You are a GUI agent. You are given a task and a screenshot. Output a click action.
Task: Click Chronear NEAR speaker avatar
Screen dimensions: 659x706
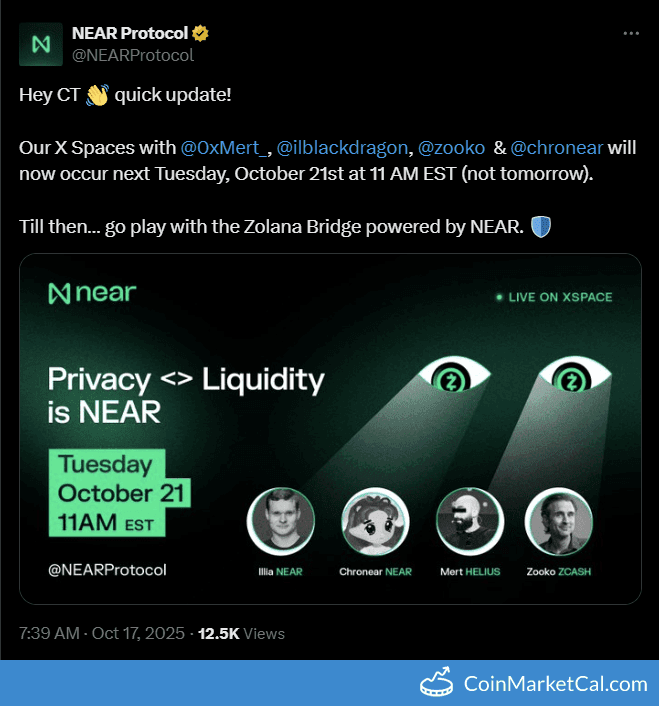point(375,522)
